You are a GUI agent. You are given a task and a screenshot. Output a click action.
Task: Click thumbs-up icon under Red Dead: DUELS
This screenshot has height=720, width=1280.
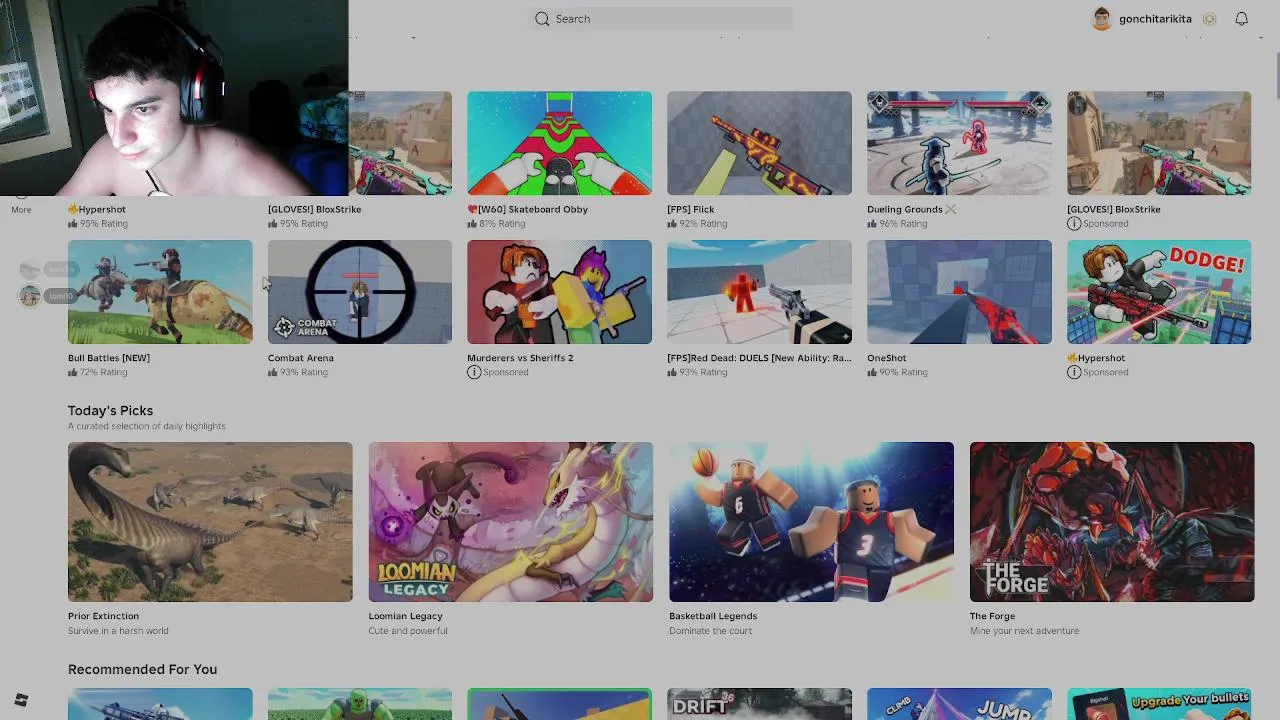(x=672, y=372)
